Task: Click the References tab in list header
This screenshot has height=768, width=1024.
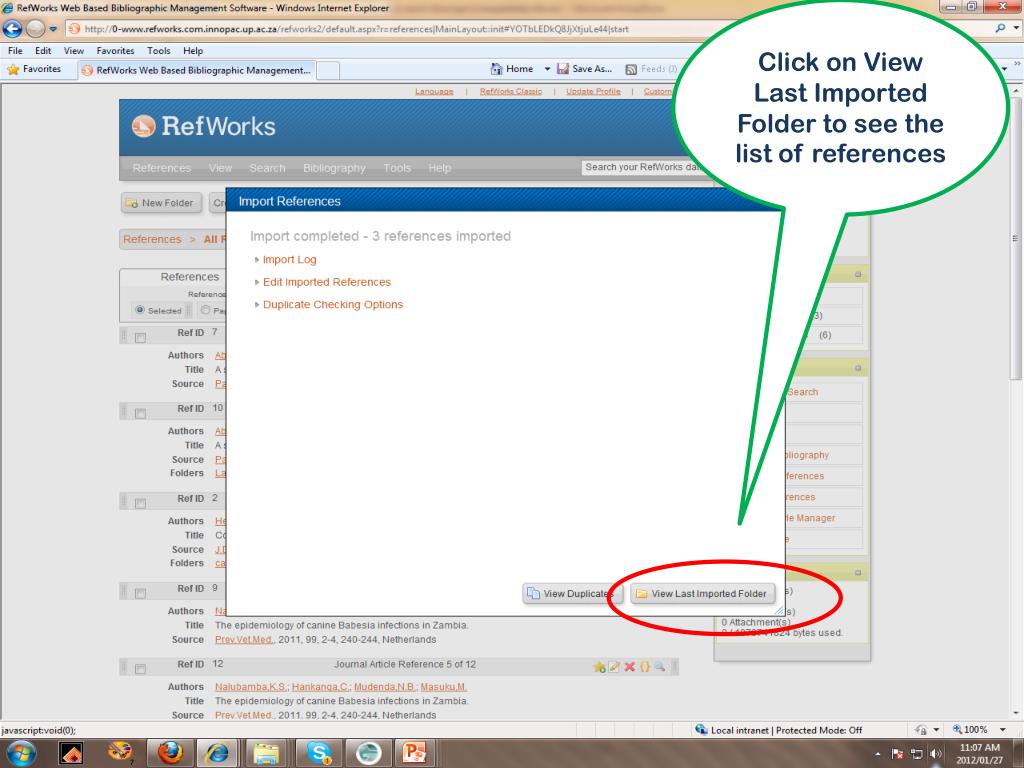Action: [189, 277]
